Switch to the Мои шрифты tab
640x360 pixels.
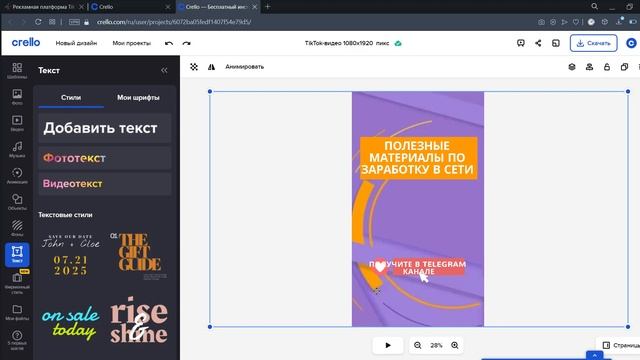(138, 98)
